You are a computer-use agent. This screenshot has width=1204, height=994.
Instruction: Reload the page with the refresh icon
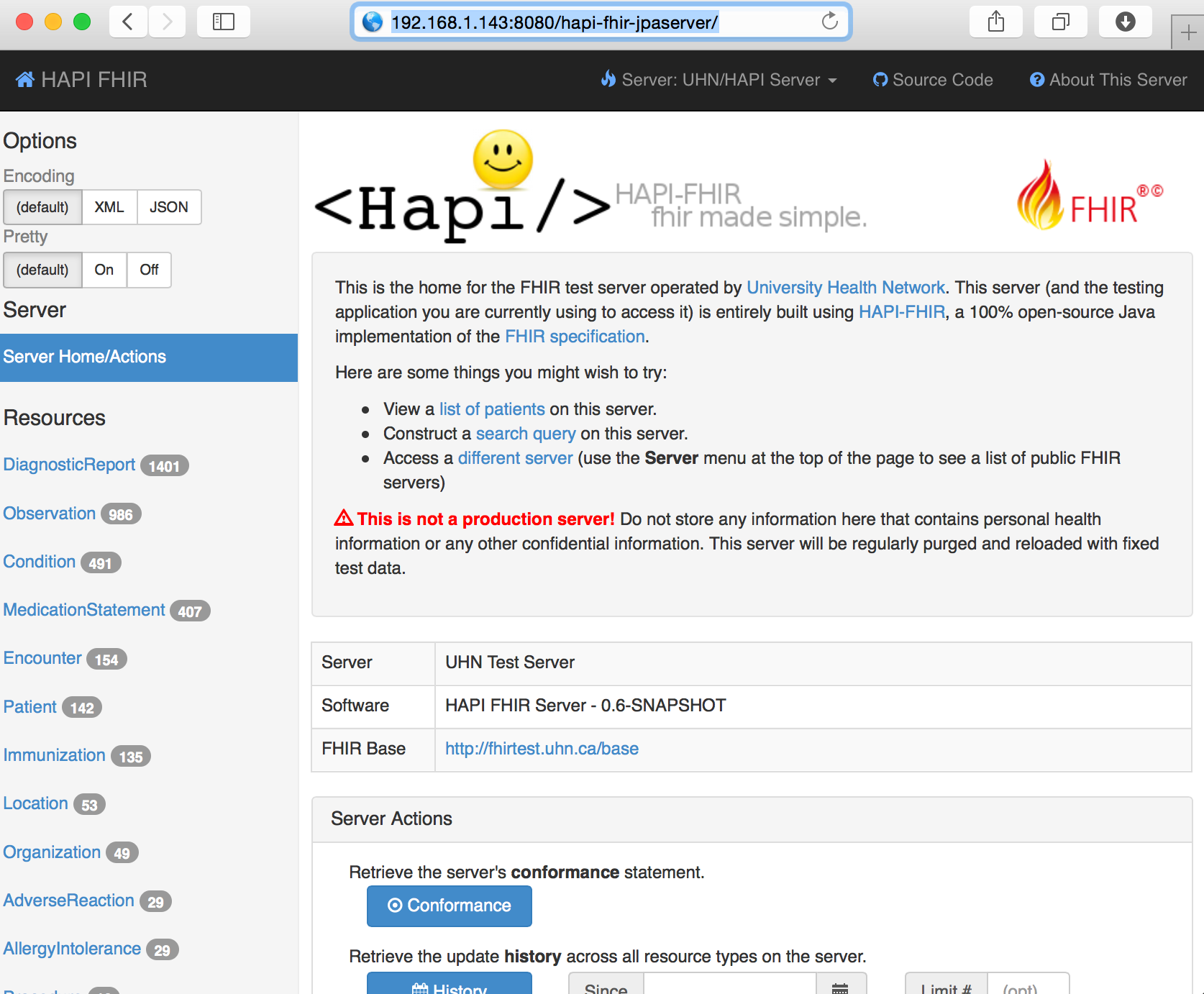tap(830, 22)
